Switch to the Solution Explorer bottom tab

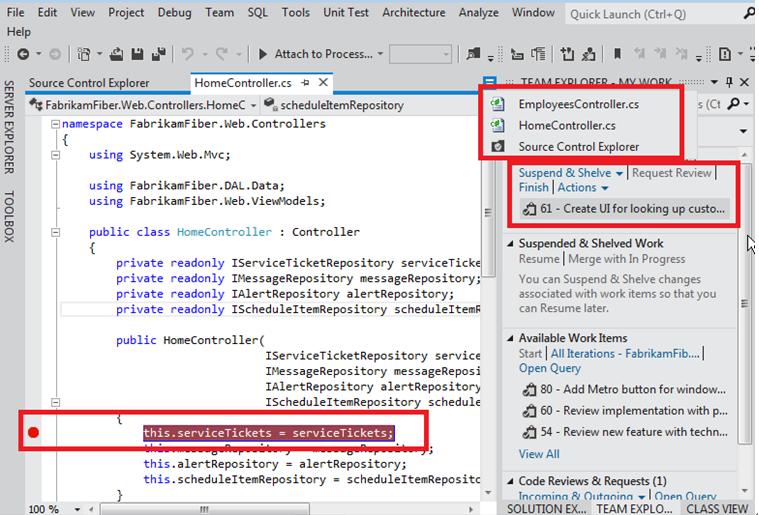(546, 509)
